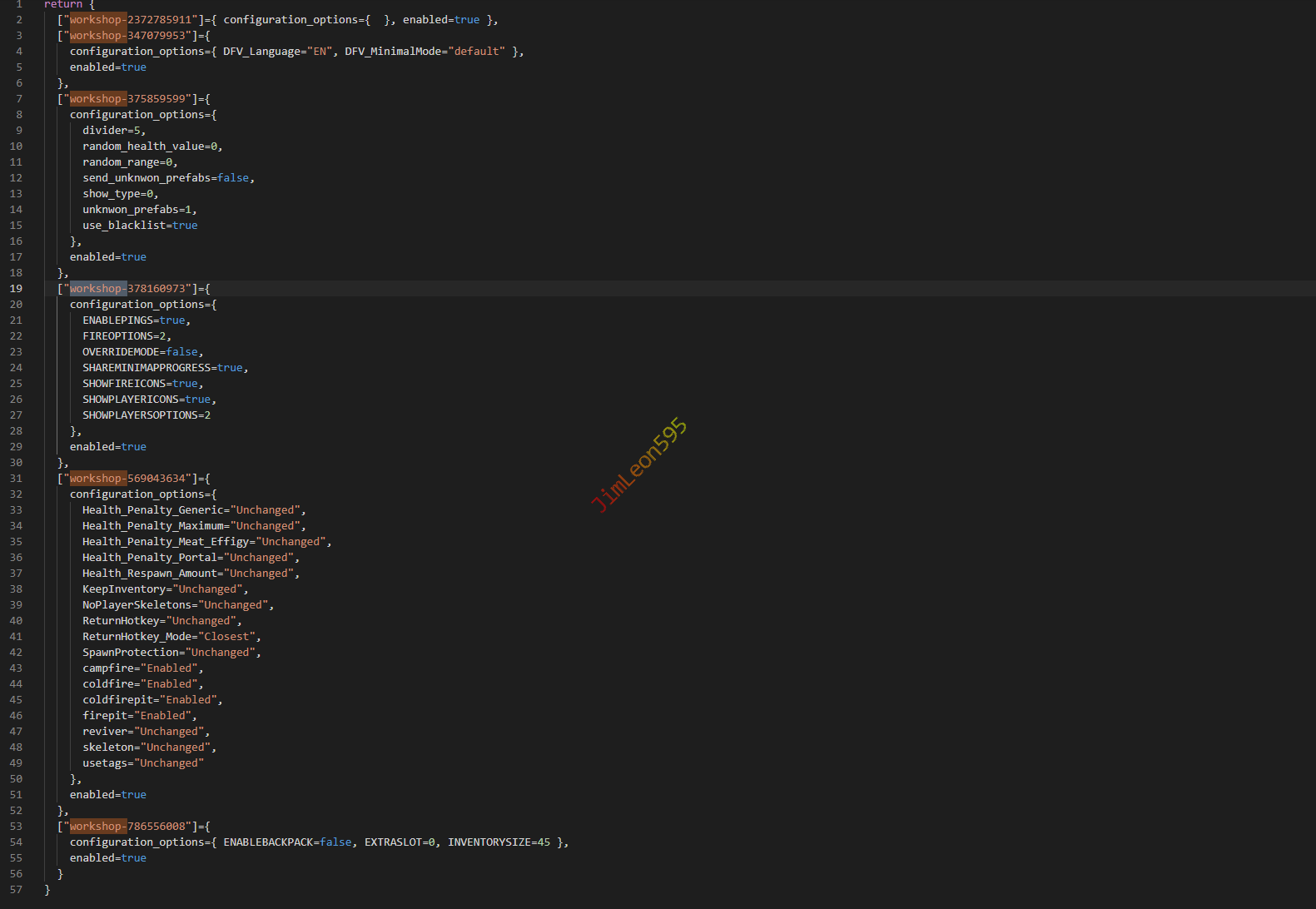This screenshot has width=1316, height=909.
Task: Click the SHAREMINIMAPPROGRESS option
Action: click(146, 368)
